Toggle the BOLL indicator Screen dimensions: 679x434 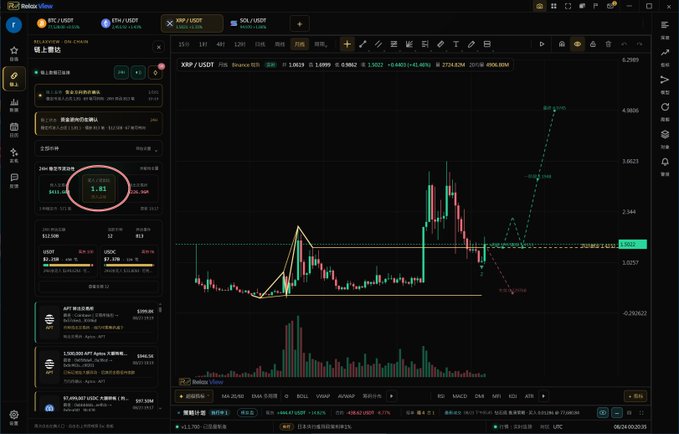pyautogui.click(x=302, y=396)
